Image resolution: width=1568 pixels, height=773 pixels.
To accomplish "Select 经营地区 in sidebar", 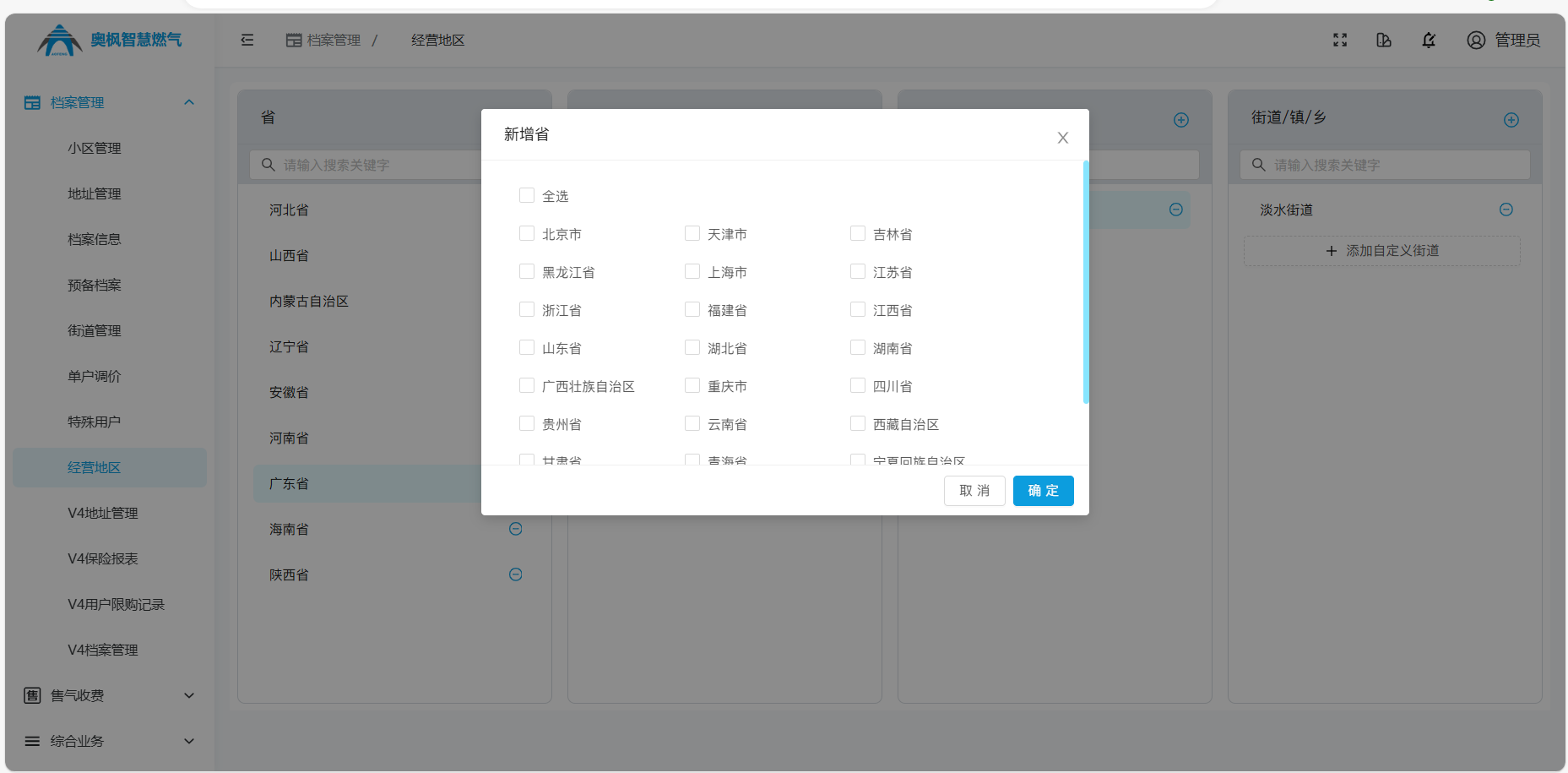I will (110, 467).
